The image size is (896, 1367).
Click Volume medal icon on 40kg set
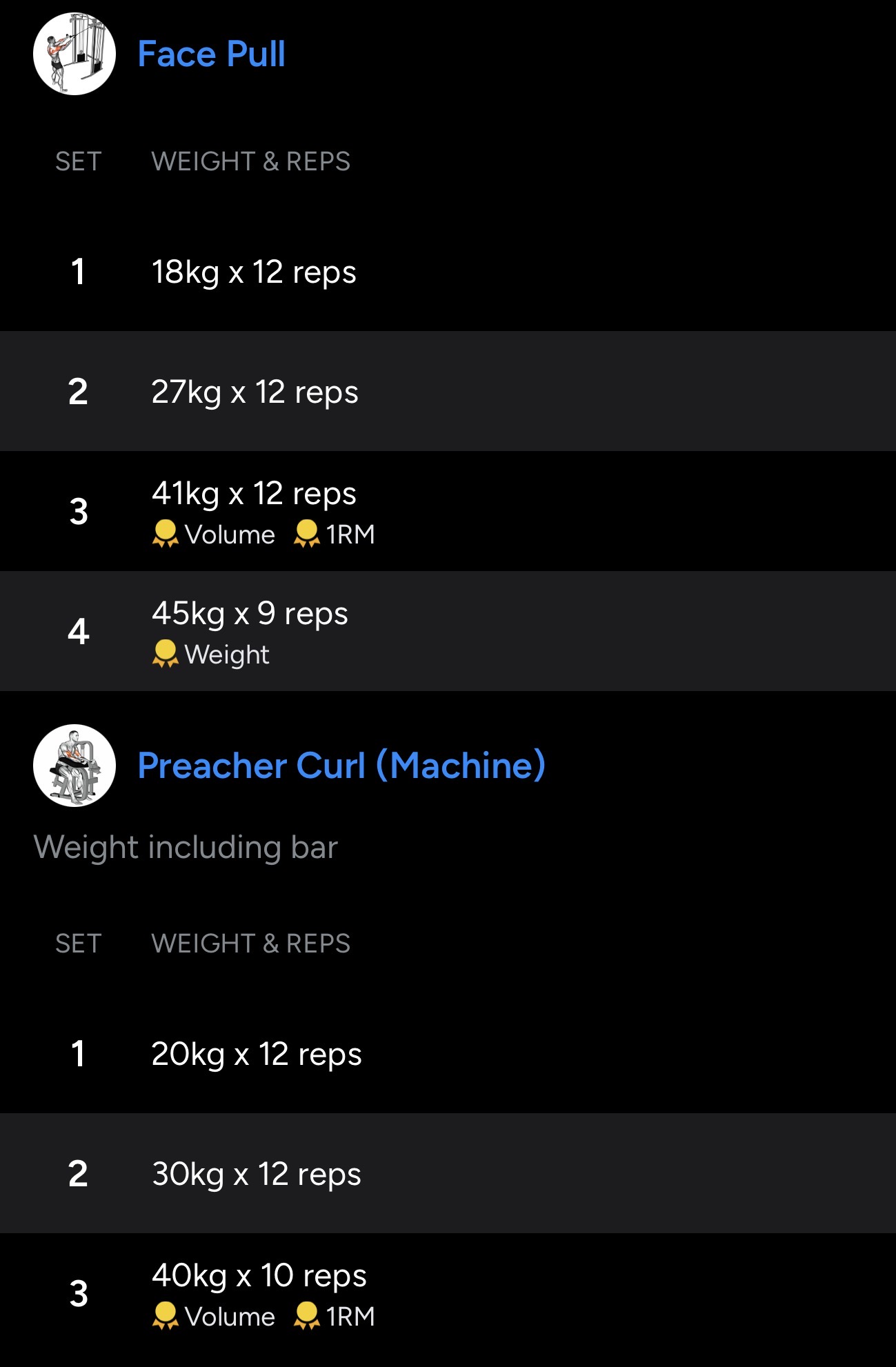coord(166,1316)
